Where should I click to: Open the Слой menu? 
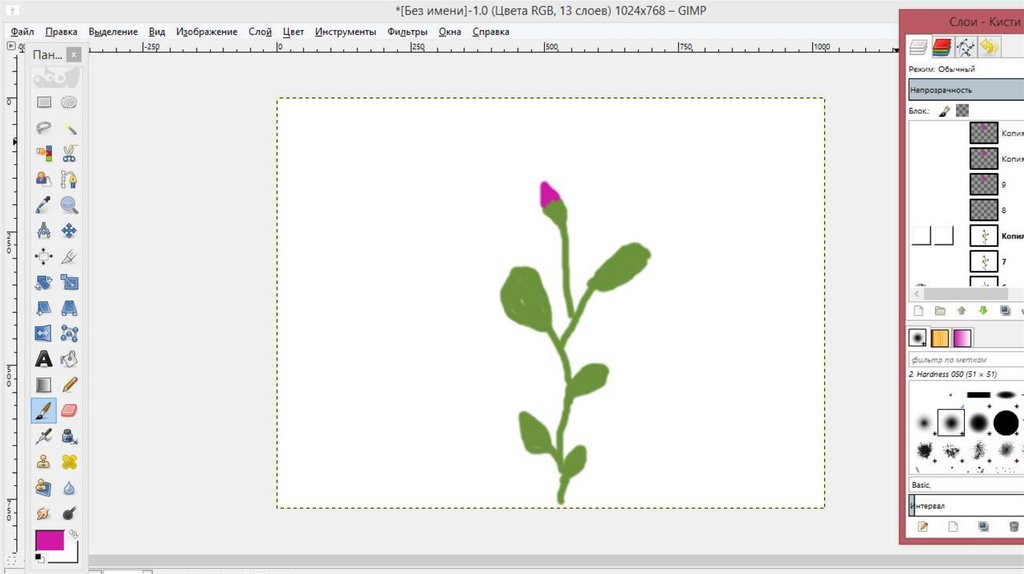tap(260, 32)
